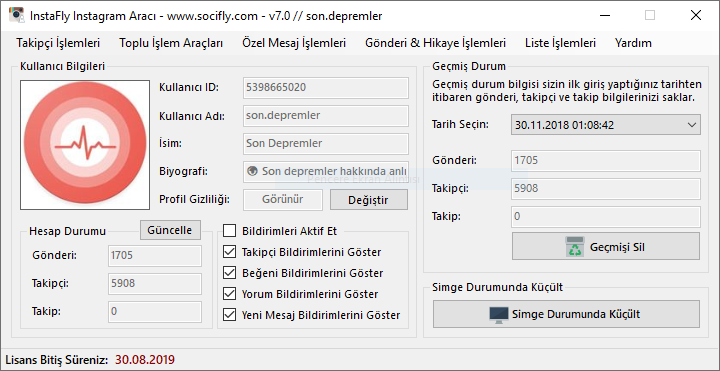Click the Lisans Bitiş Süreniz label
The image size is (720, 371).
point(56,360)
